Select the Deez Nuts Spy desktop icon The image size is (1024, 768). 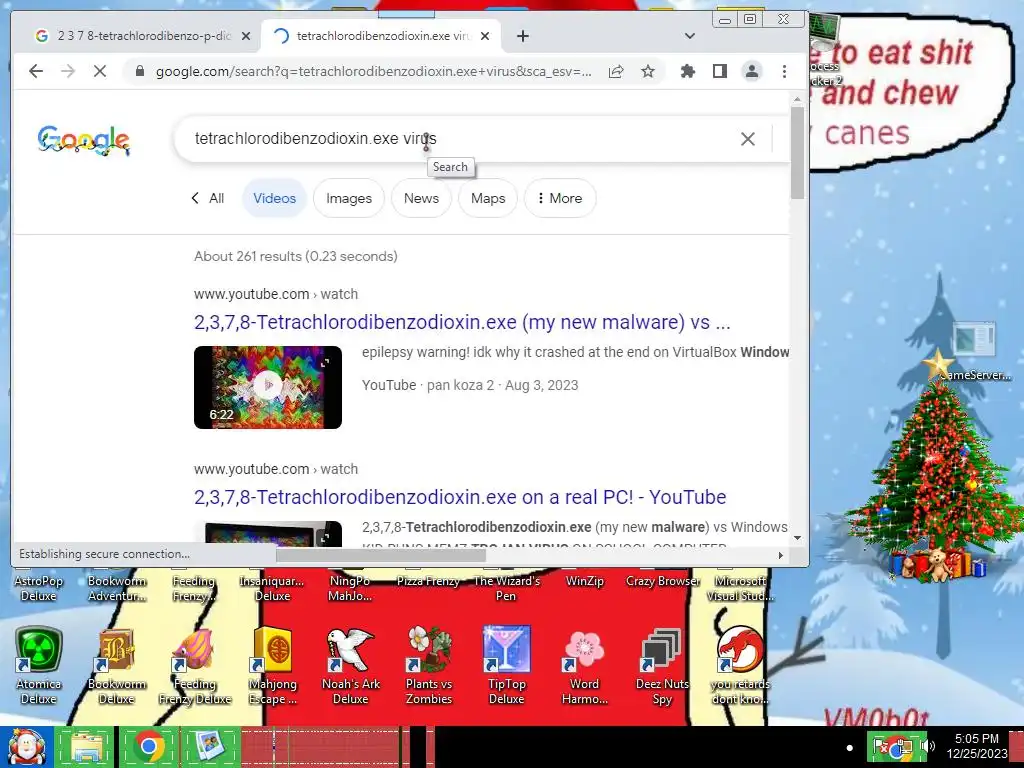pos(662,665)
